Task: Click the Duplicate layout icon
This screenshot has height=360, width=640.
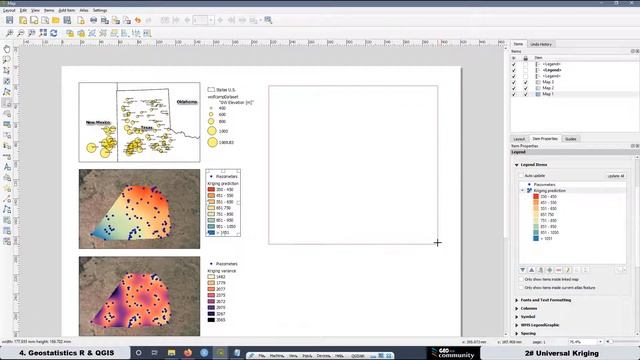Action: 34,20
